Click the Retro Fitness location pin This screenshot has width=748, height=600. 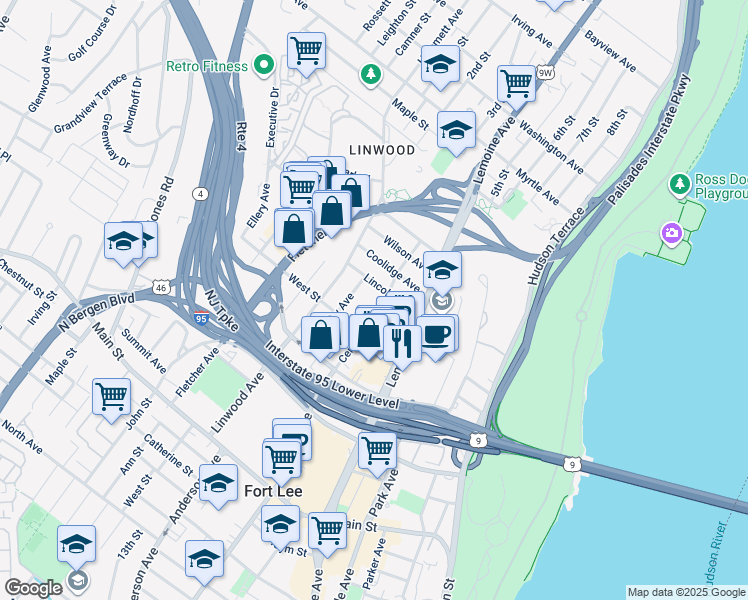263,64
